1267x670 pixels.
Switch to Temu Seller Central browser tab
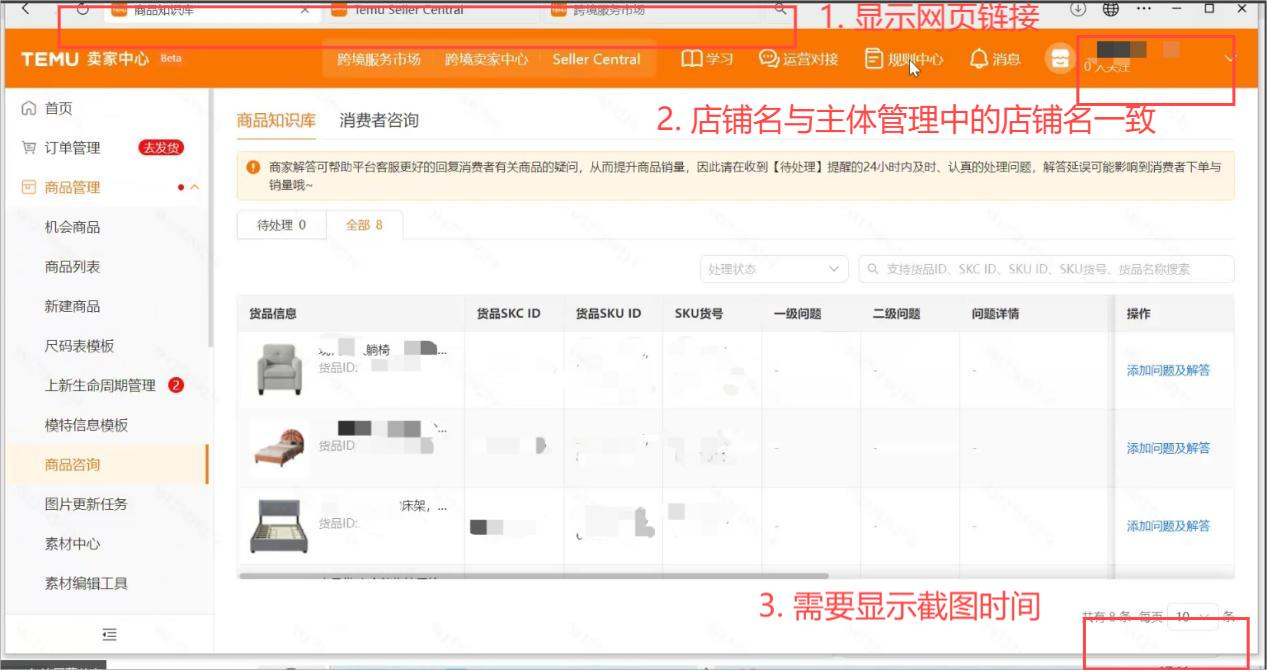[x=432, y=10]
